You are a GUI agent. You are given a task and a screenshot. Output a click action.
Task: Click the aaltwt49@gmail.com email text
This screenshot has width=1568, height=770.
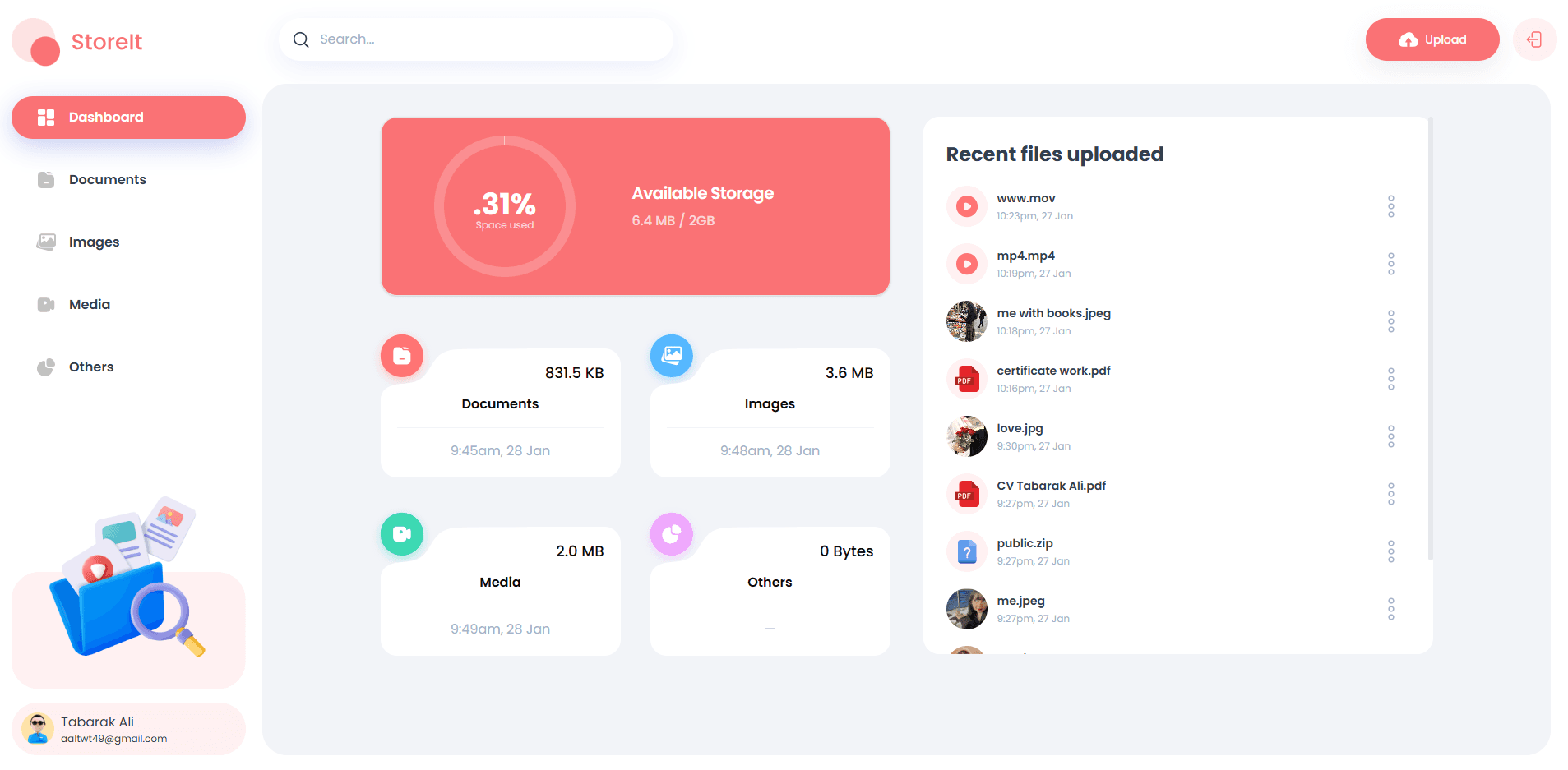pos(113,739)
